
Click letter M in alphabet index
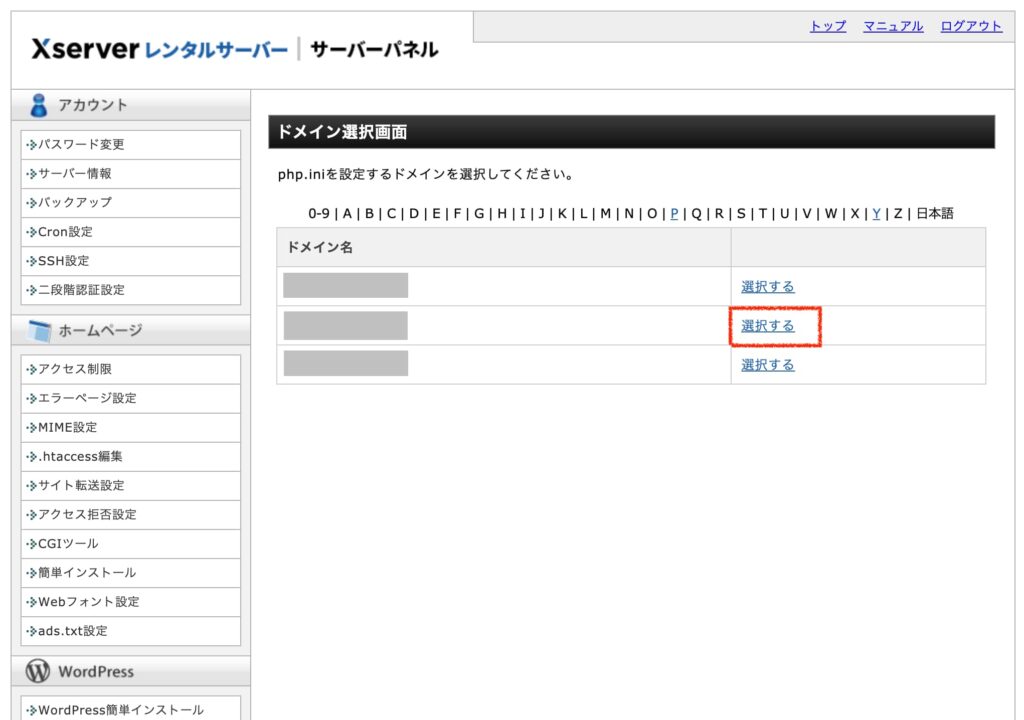pos(605,214)
